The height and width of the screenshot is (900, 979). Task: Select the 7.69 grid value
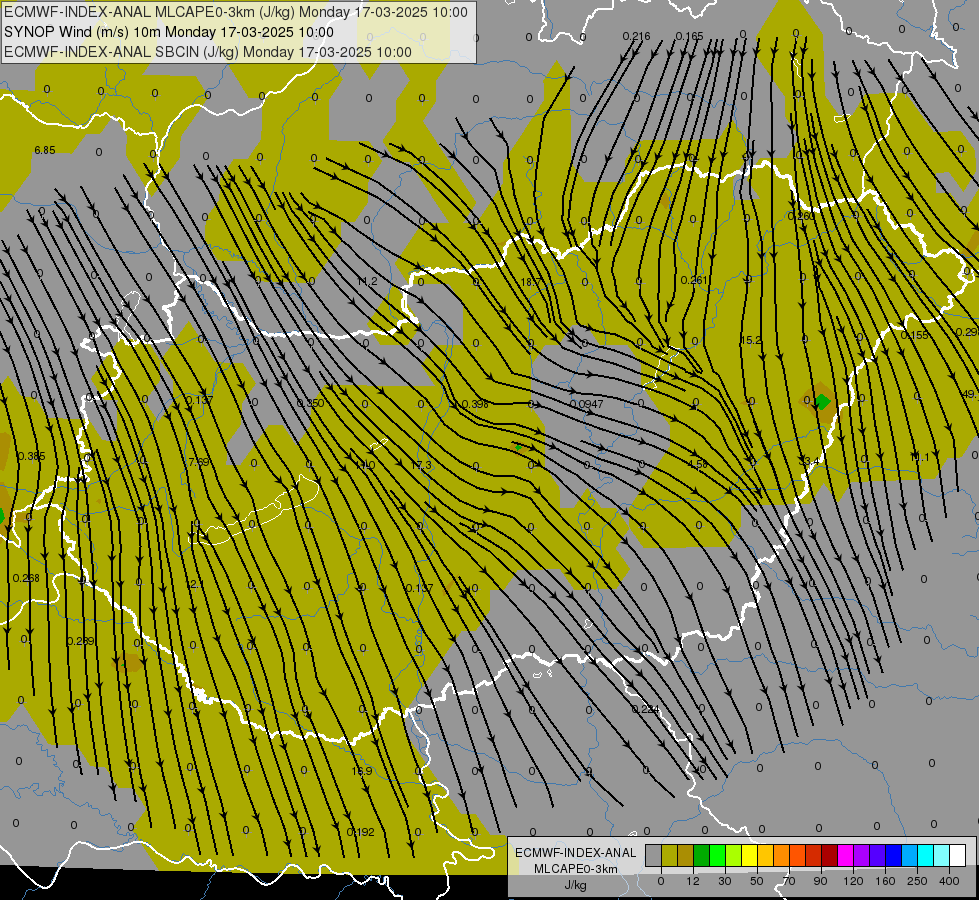[x=199, y=463]
